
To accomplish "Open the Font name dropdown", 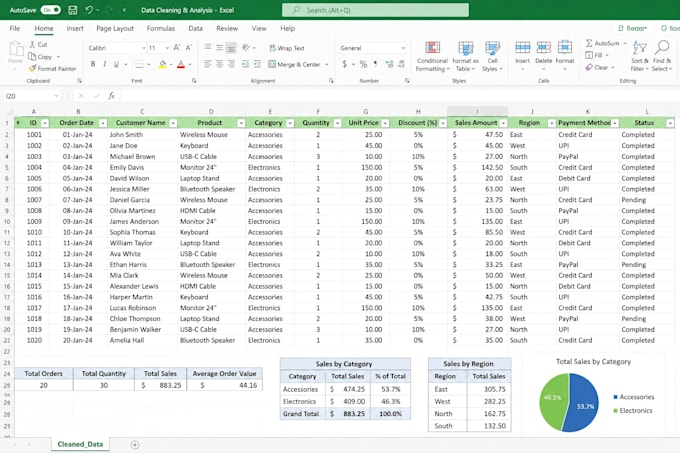I will click(144, 48).
